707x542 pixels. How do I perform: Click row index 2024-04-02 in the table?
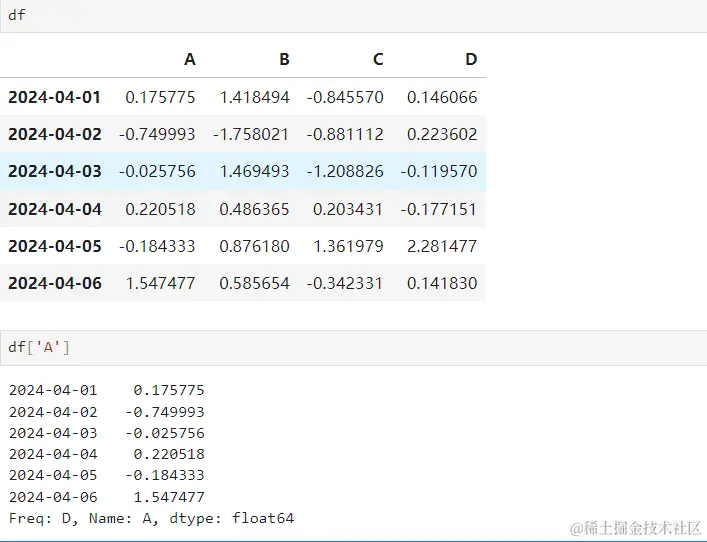tap(55, 134)
